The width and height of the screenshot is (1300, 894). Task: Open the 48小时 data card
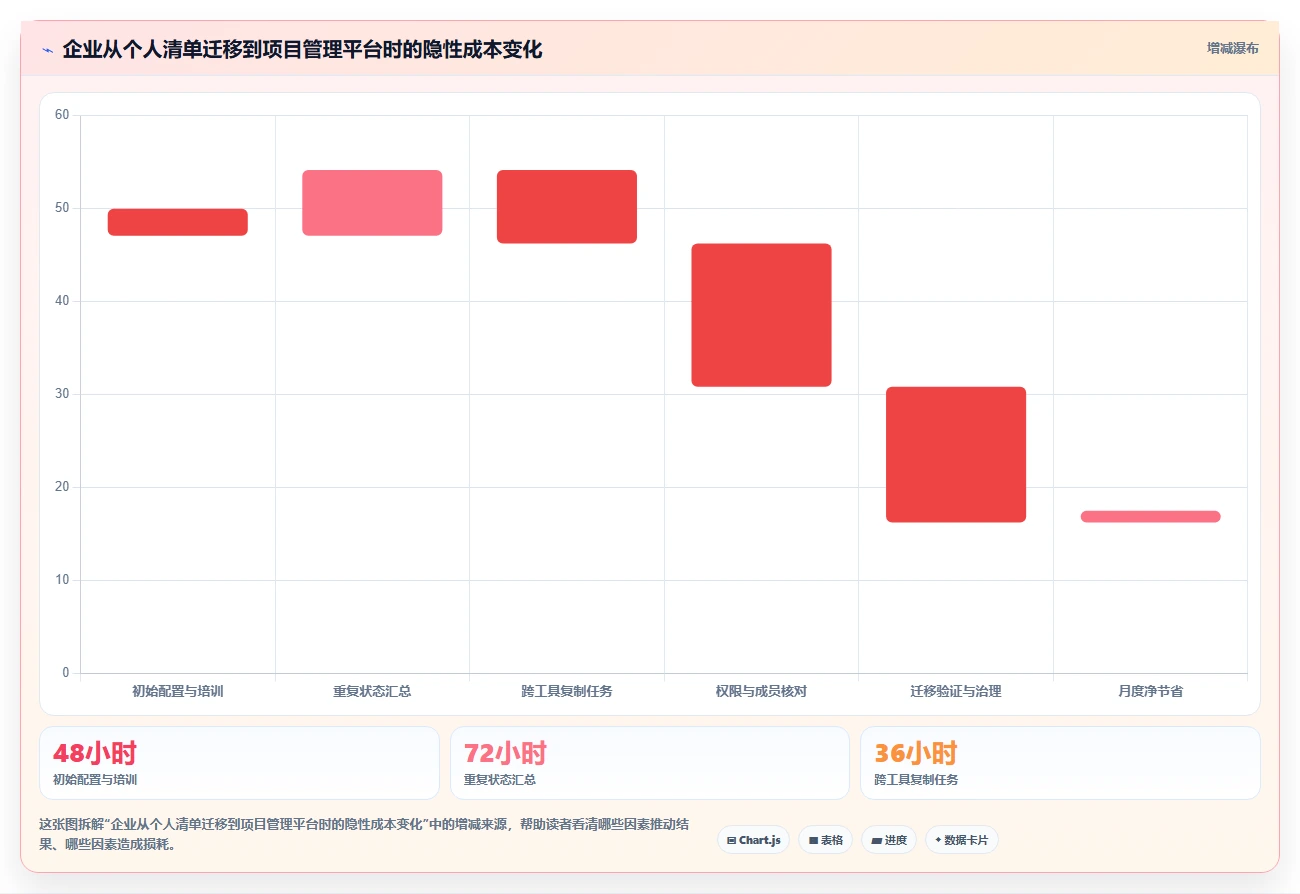(239, 763)
